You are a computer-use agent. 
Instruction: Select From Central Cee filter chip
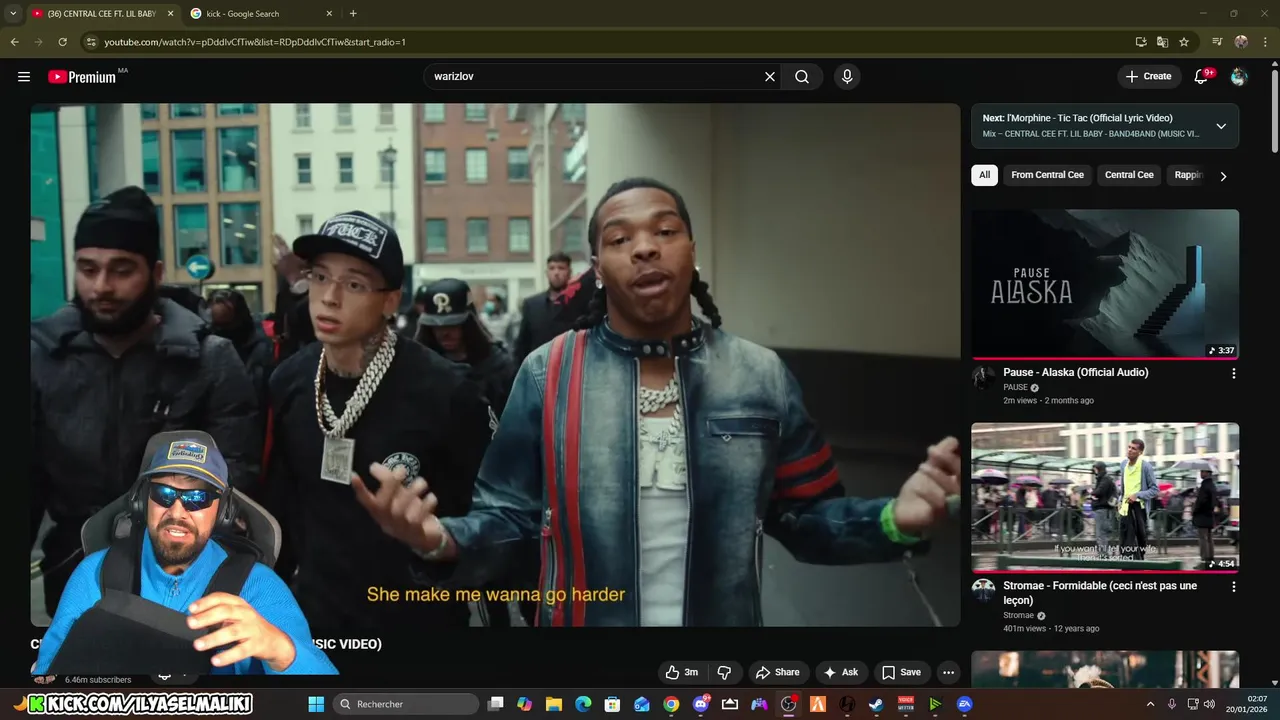point(1047,175)
